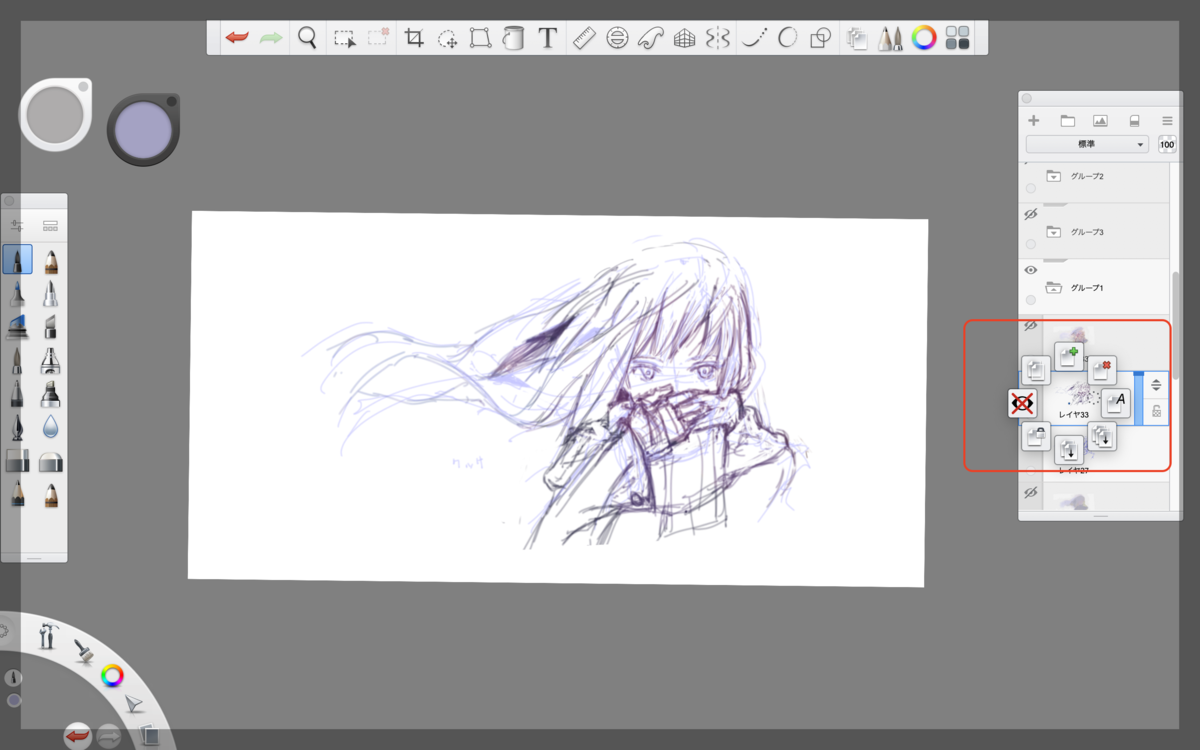Choose delete layer in marking menu
Image resolution: width=1200 pixels, height=750 pixels.
pyautogui.click(x=1102, y=370)
